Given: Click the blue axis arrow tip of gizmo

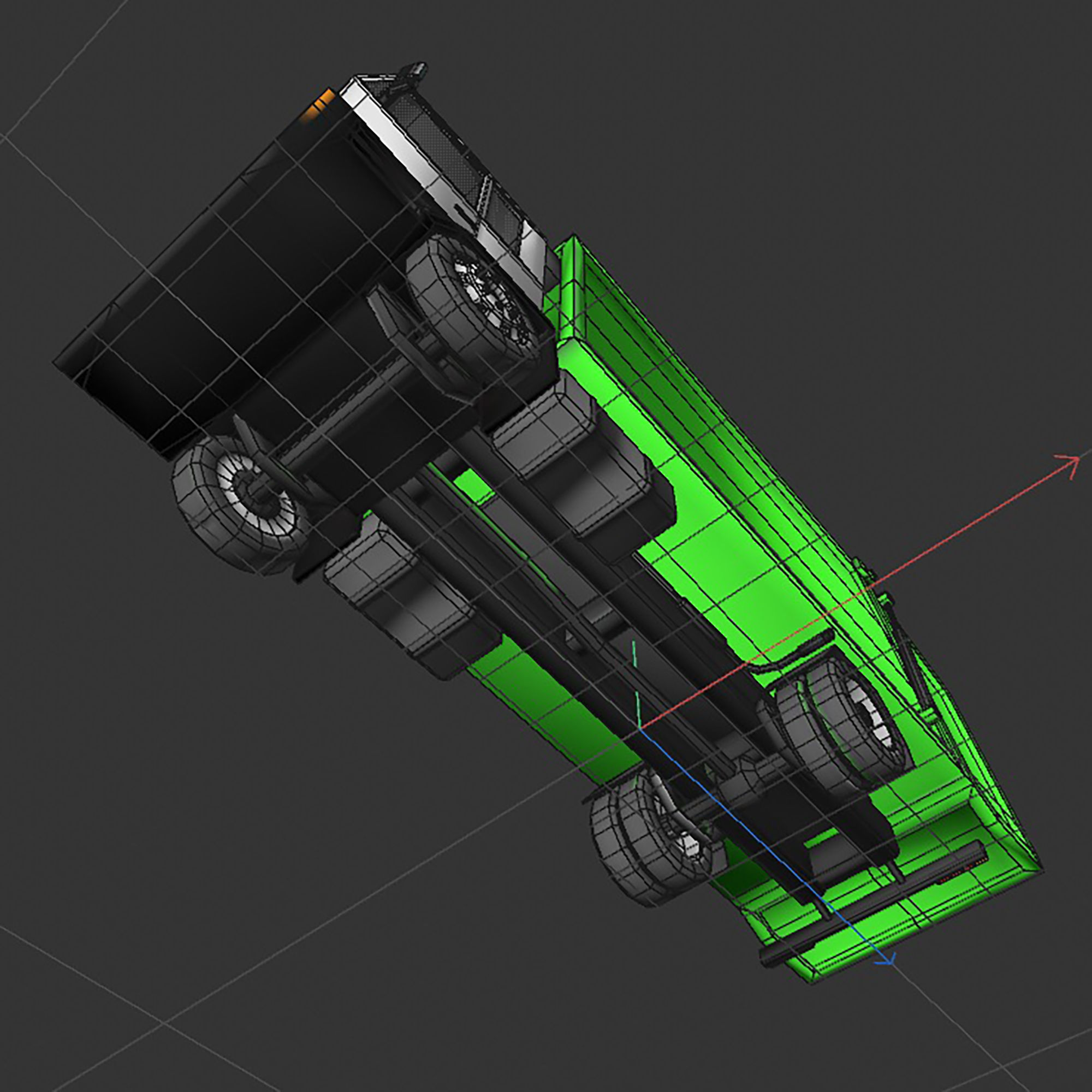Looking at the screenshot, I should point(886,959).
